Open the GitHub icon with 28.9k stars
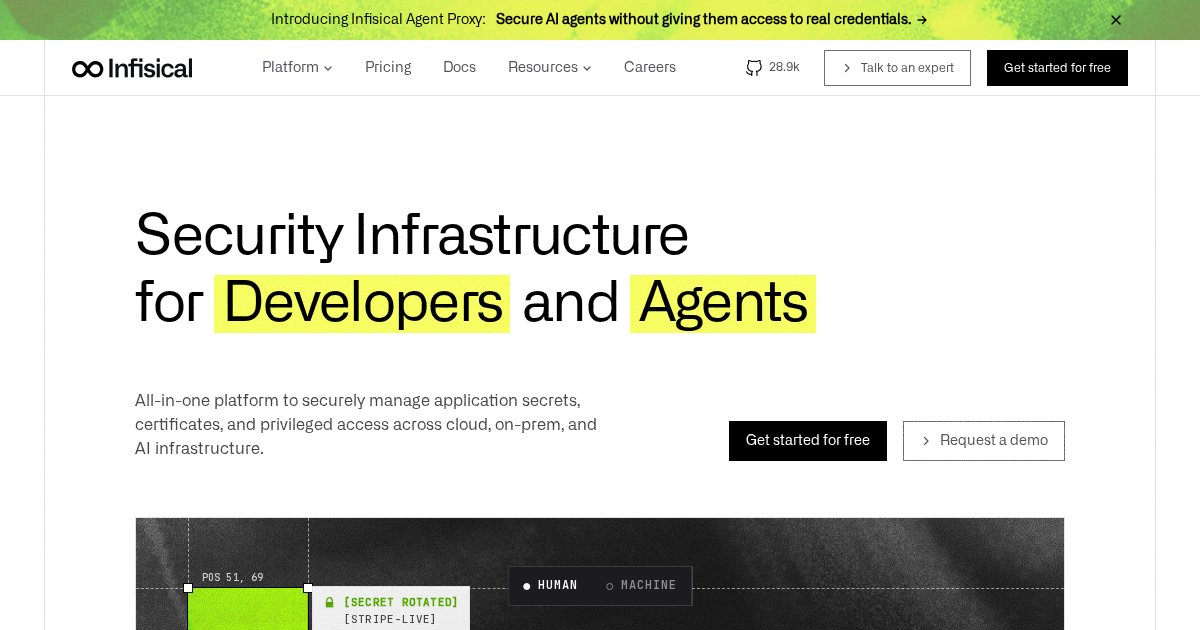Screen dimensions: 1200x630 [773, 68]
